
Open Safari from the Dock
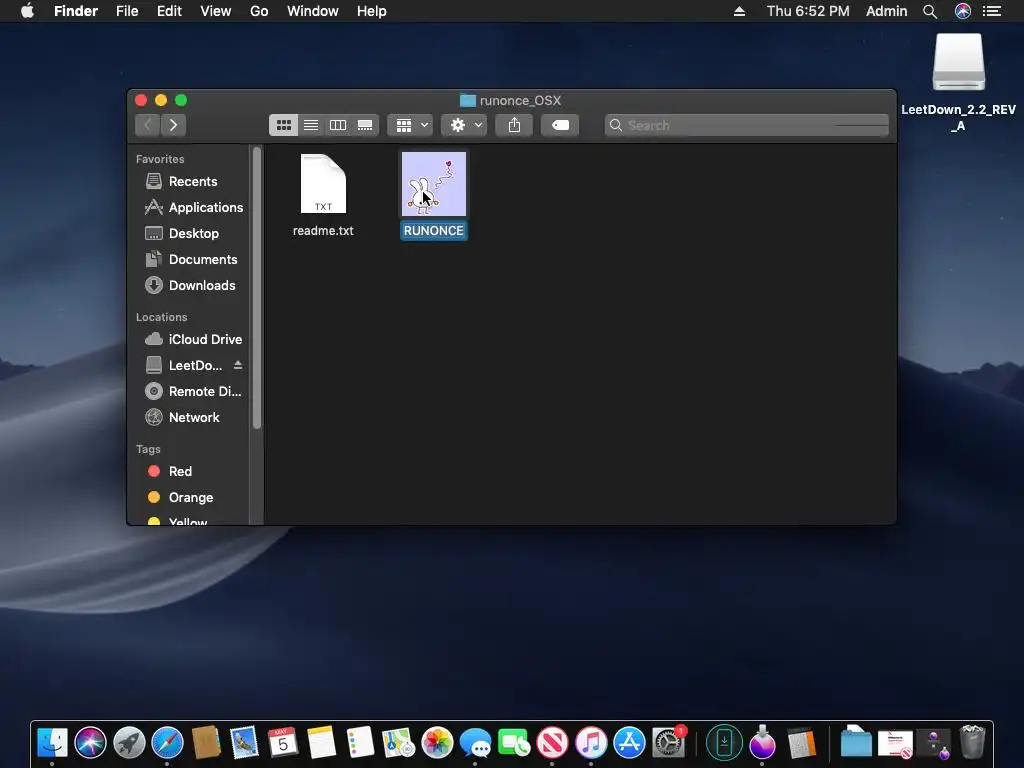(x=168, y=743)
